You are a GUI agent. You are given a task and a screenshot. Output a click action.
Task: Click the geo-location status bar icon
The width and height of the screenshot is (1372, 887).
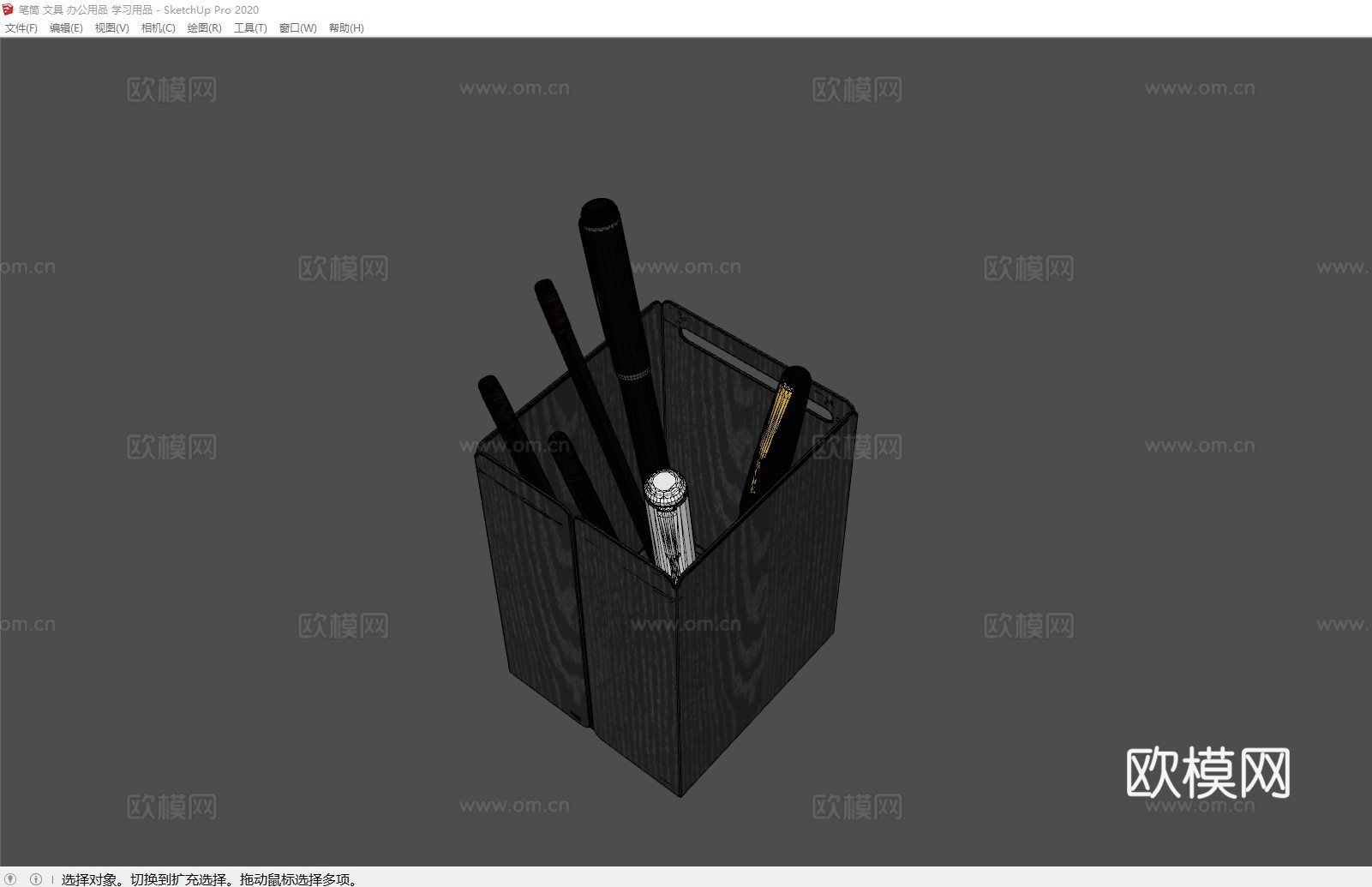[x=11, y=878]
